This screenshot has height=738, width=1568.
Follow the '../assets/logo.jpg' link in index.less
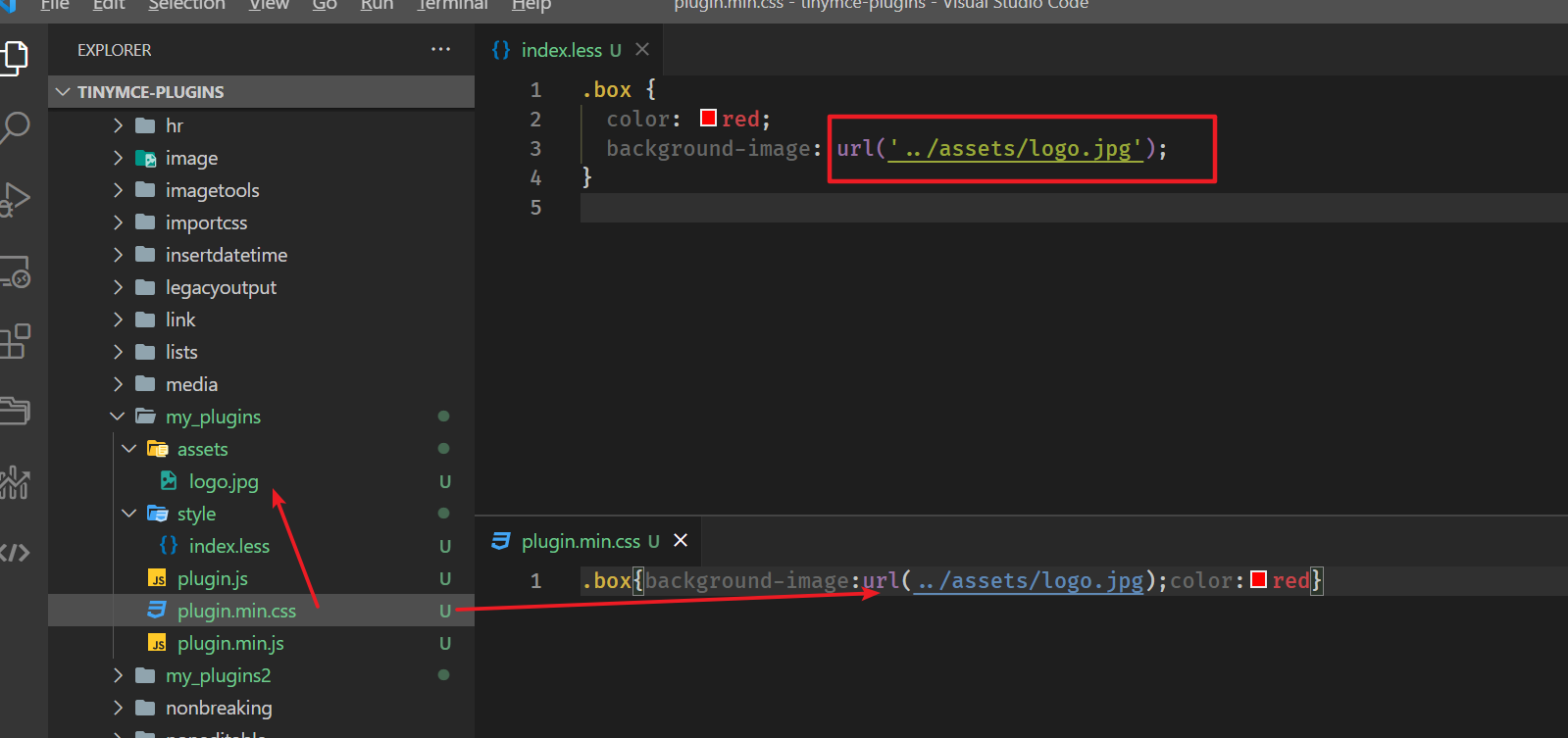(x=1015, y=149)
